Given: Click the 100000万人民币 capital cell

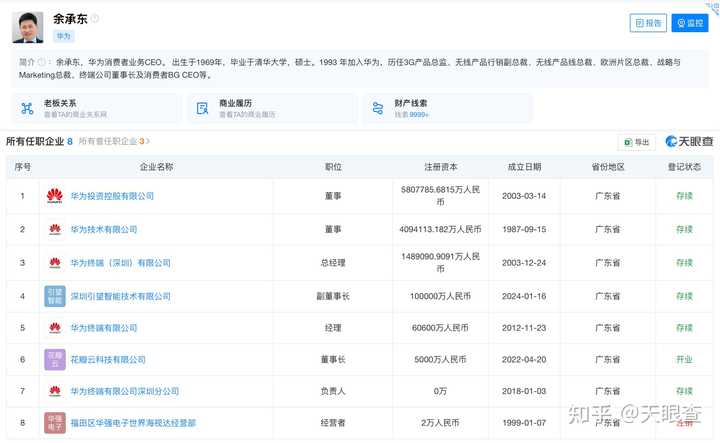Looking at the screenshot, I should (440, 296).
